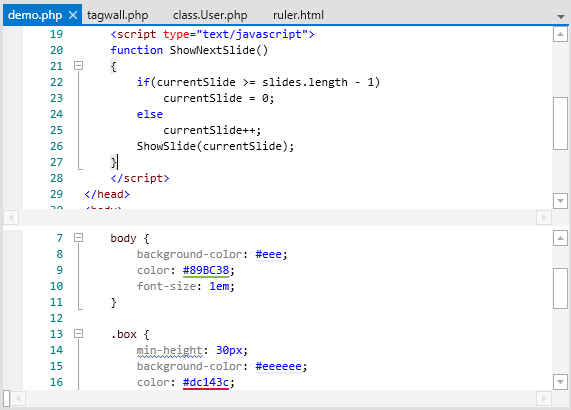This screenshot has width=571, height=410.
Task: Click the color value #dc143c
Action: click(x=206, y=382)
